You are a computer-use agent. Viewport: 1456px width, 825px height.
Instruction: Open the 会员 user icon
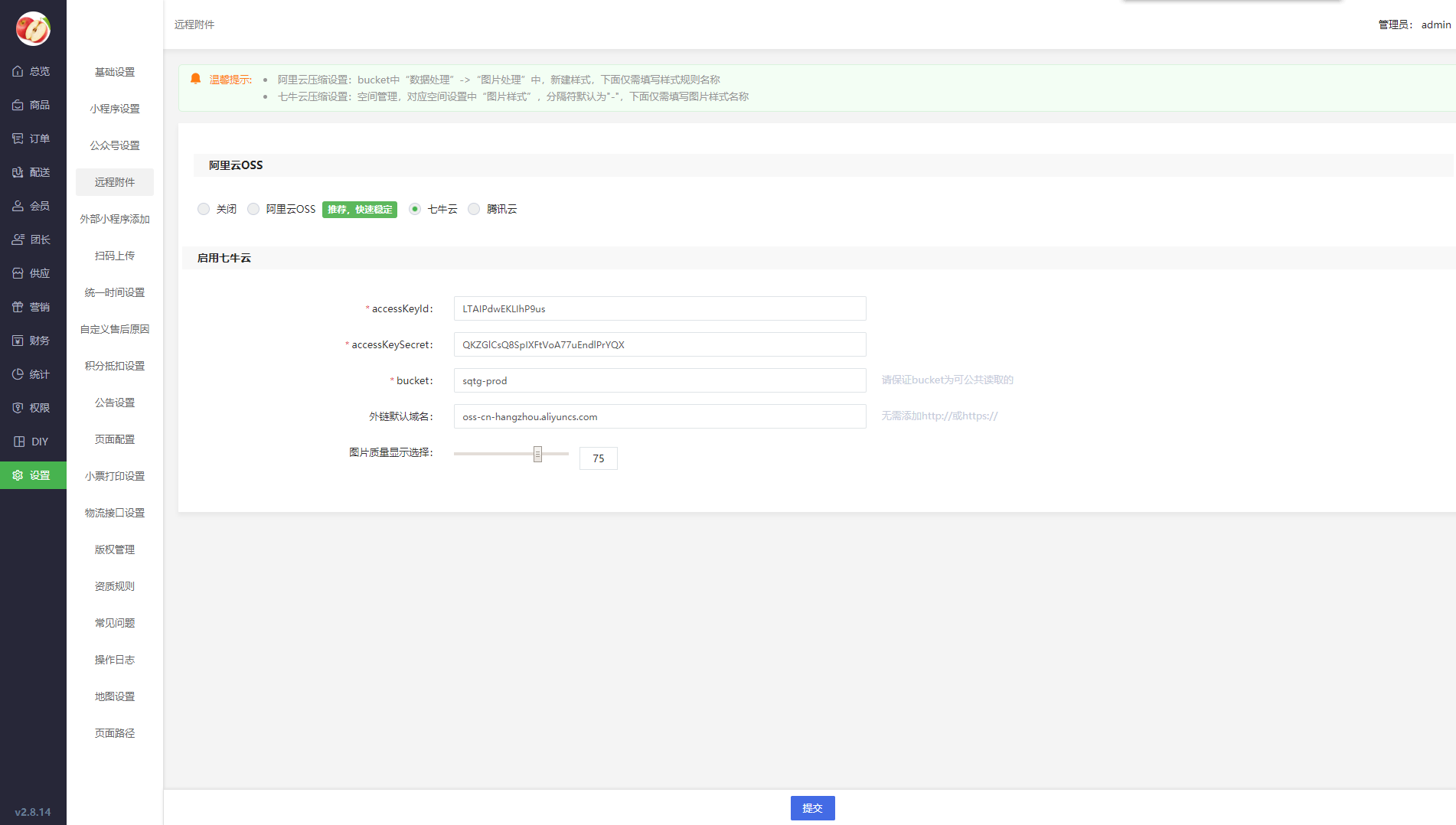[18, 206]
